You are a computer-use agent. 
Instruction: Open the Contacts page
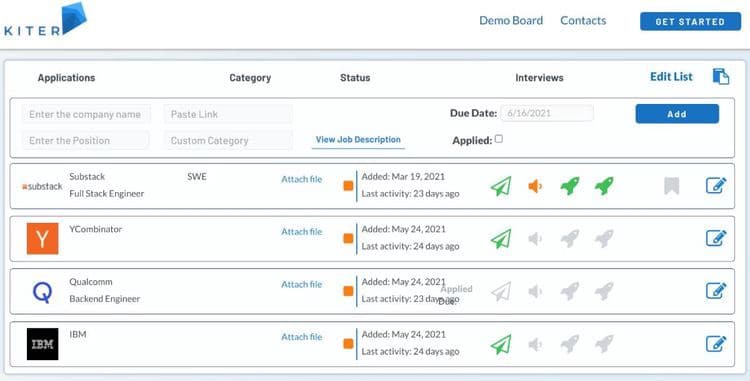(583, 21)
